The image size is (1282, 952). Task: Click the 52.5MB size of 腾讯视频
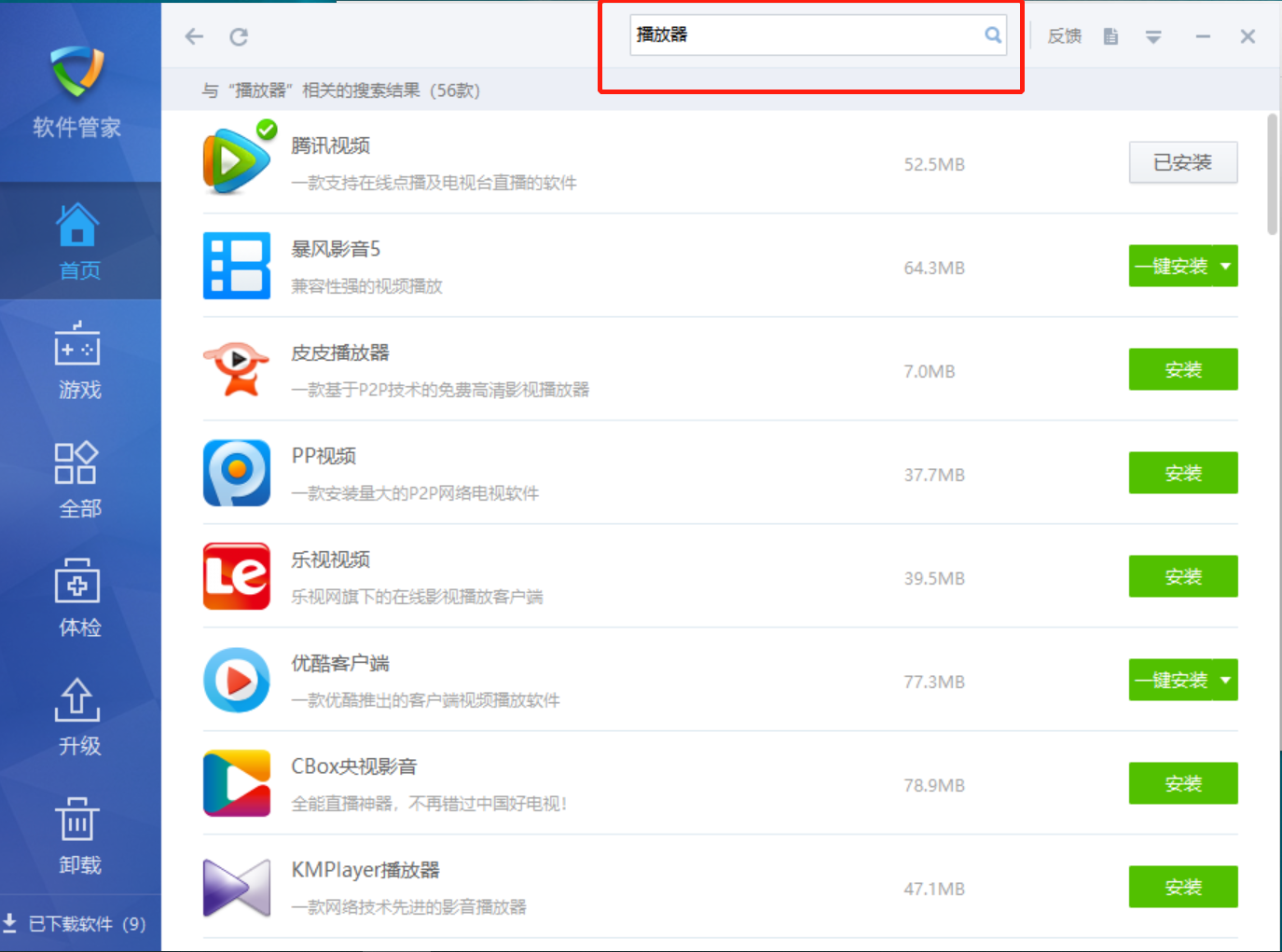[934, 164]
